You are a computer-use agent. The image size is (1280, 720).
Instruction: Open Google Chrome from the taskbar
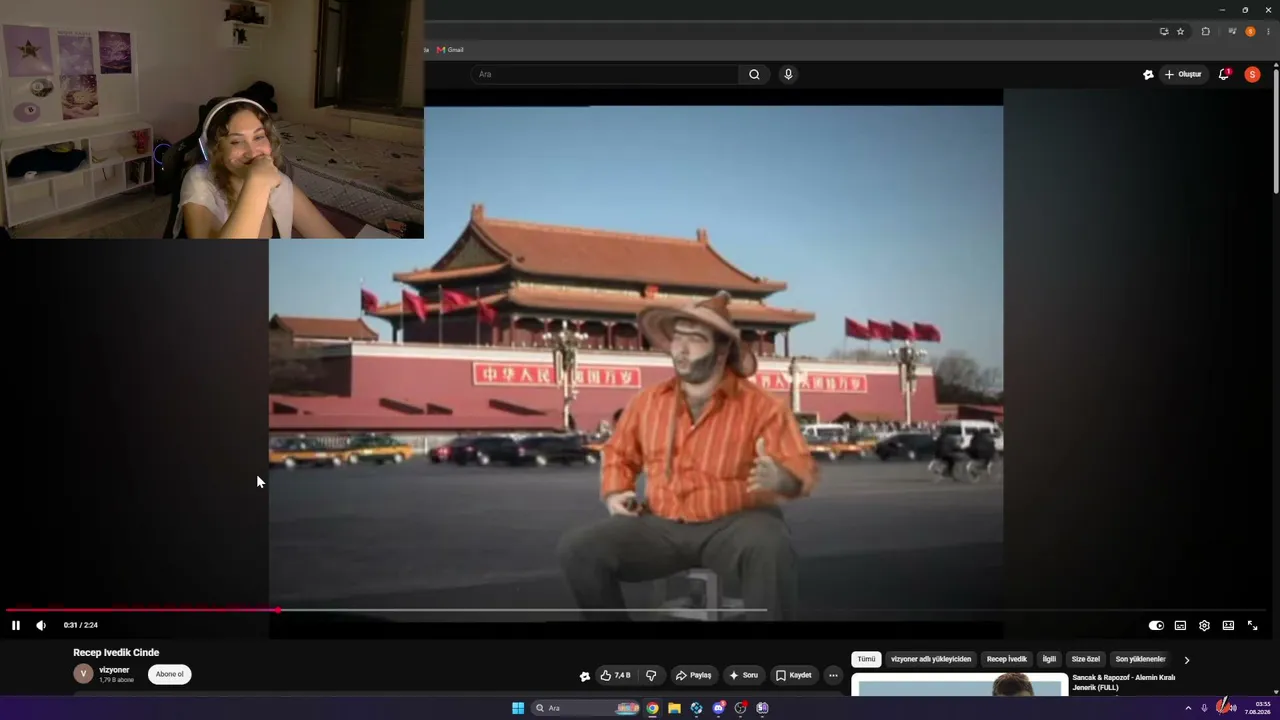coord(652,708)
